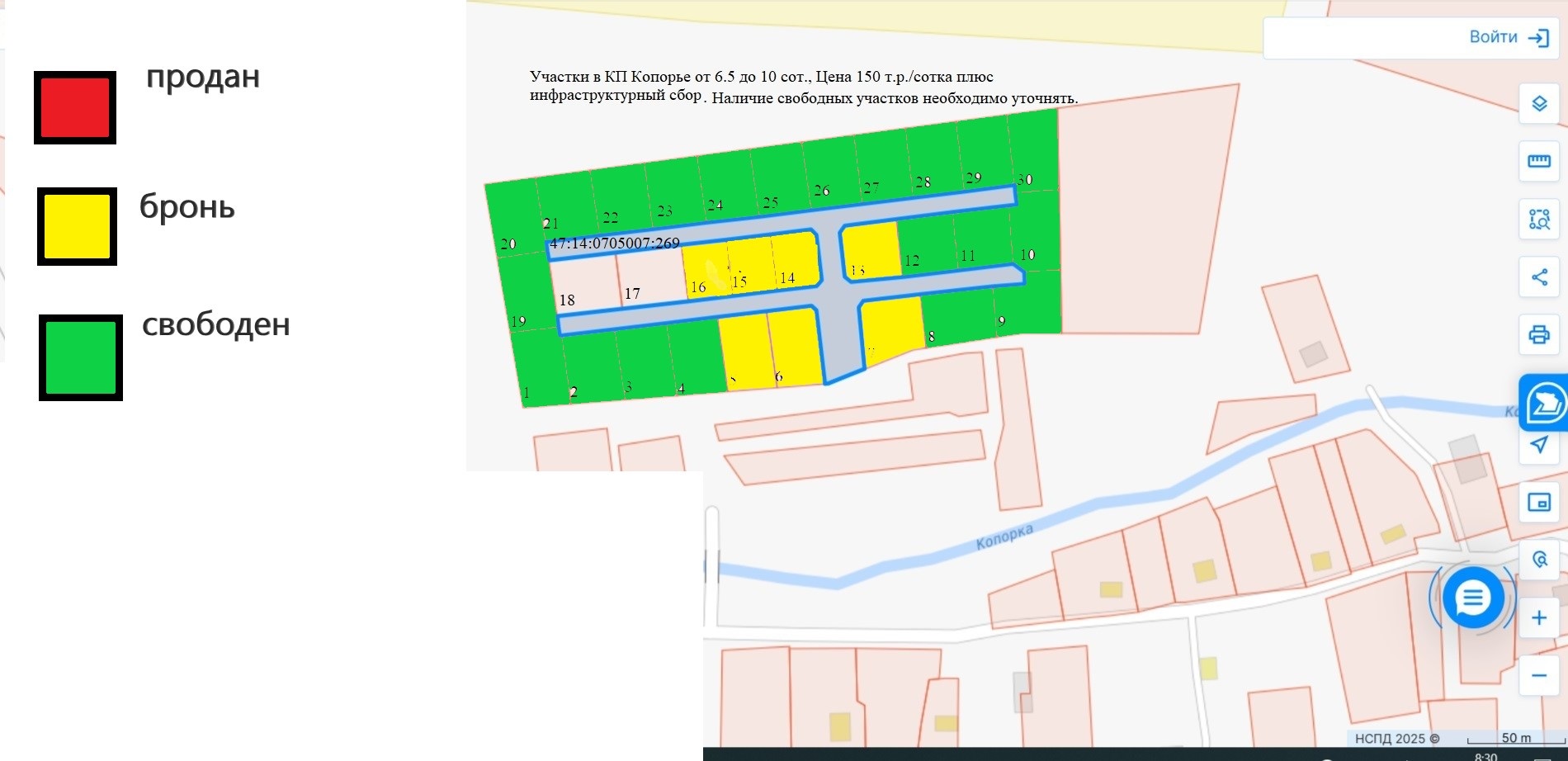Toggle the overview mini-map window

coord(1539,502)
